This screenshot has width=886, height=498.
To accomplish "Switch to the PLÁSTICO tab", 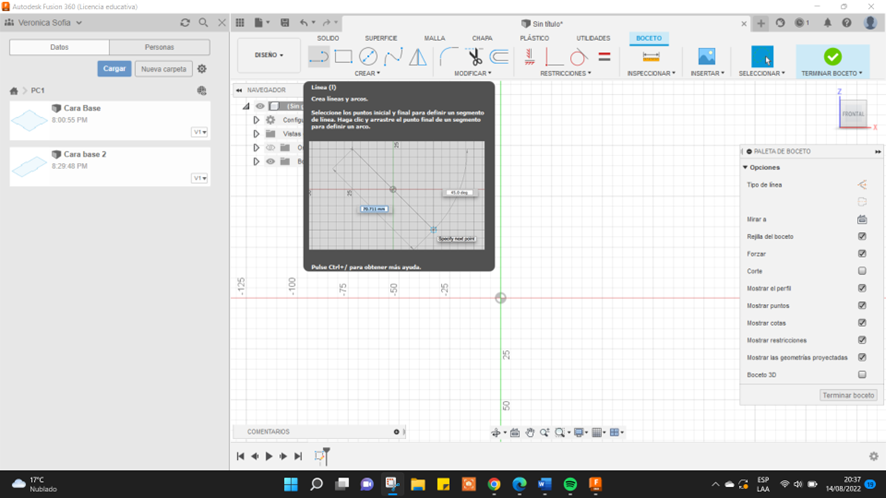I will pos(535,38).
